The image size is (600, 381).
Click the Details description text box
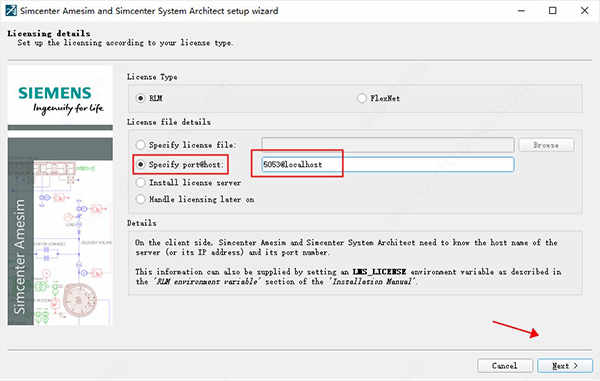point(355,263)
